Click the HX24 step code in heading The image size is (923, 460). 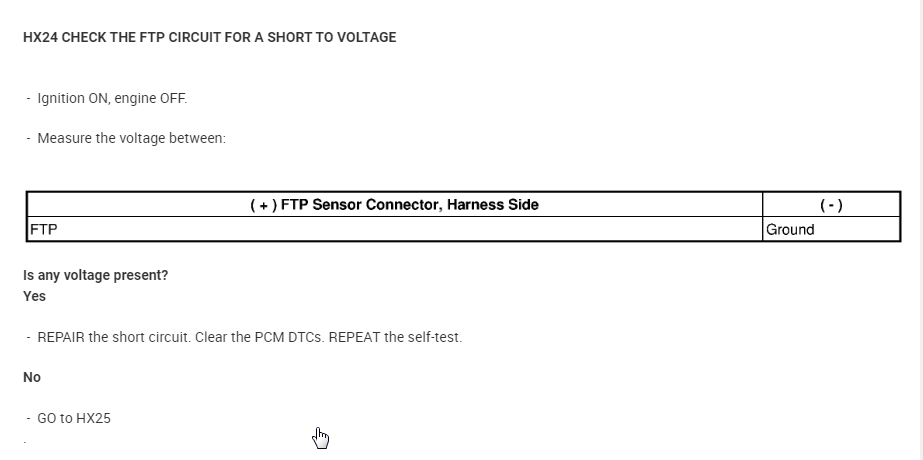tap(40, 37)
